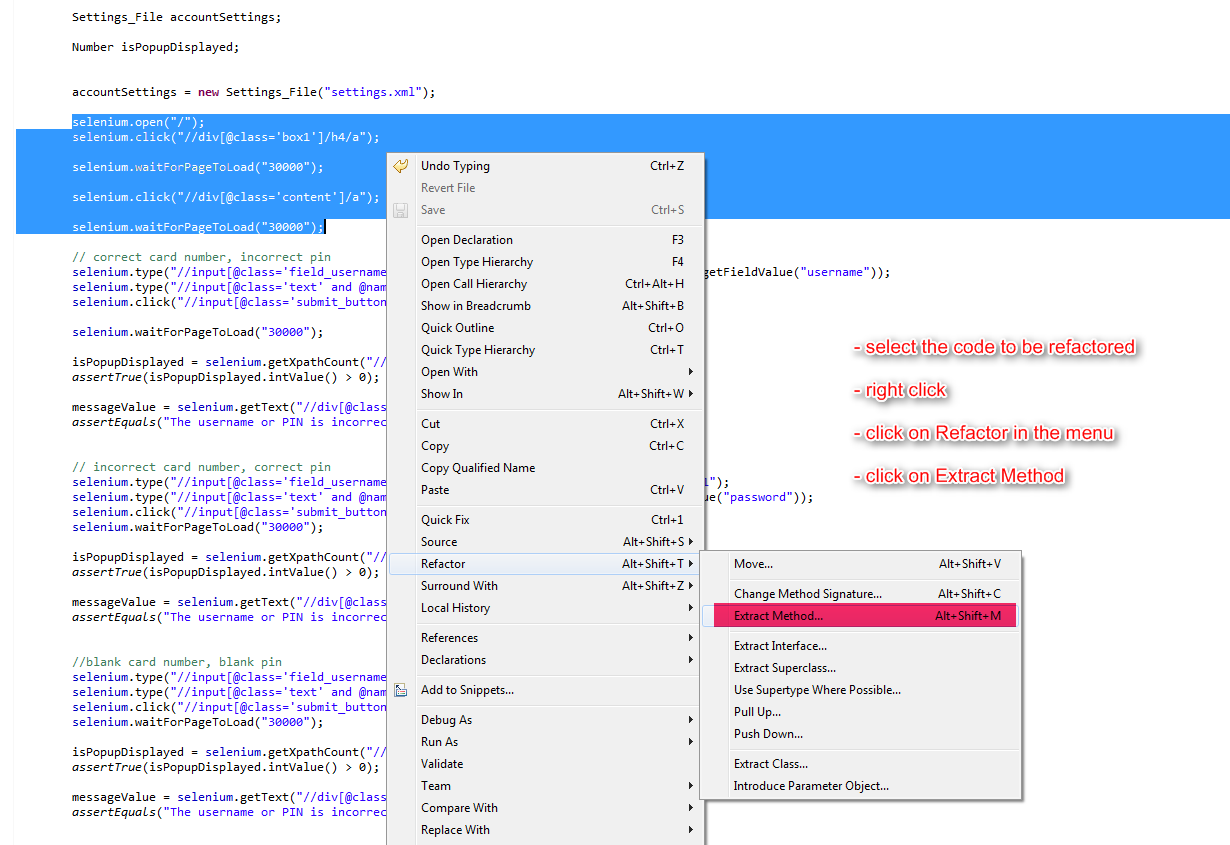Choose Revert File menu entry

pyautogui.click(x=546, y=188)
